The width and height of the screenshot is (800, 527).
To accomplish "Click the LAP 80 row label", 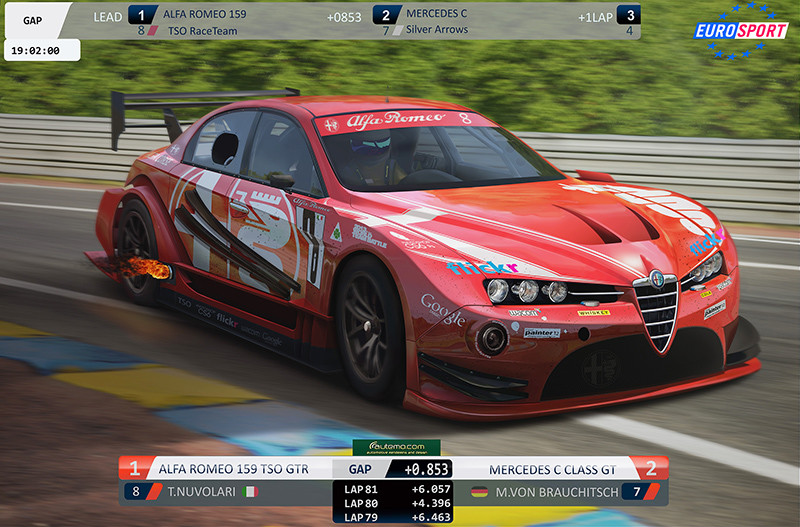I will pos(361,504).
